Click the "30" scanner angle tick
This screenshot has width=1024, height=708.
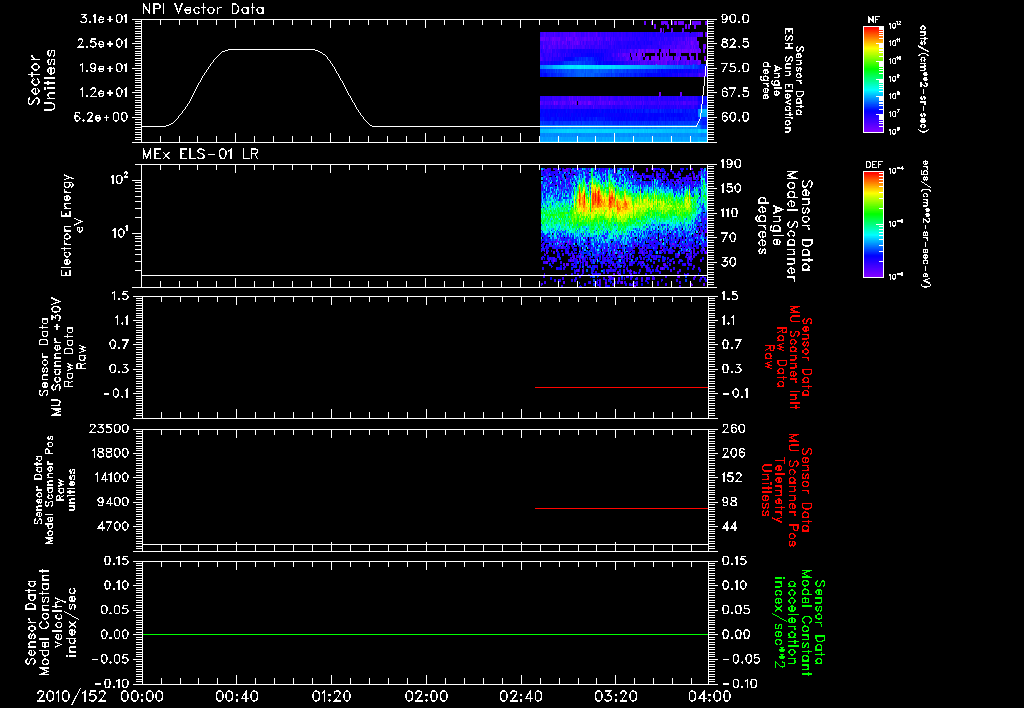(x=728, y=262)
